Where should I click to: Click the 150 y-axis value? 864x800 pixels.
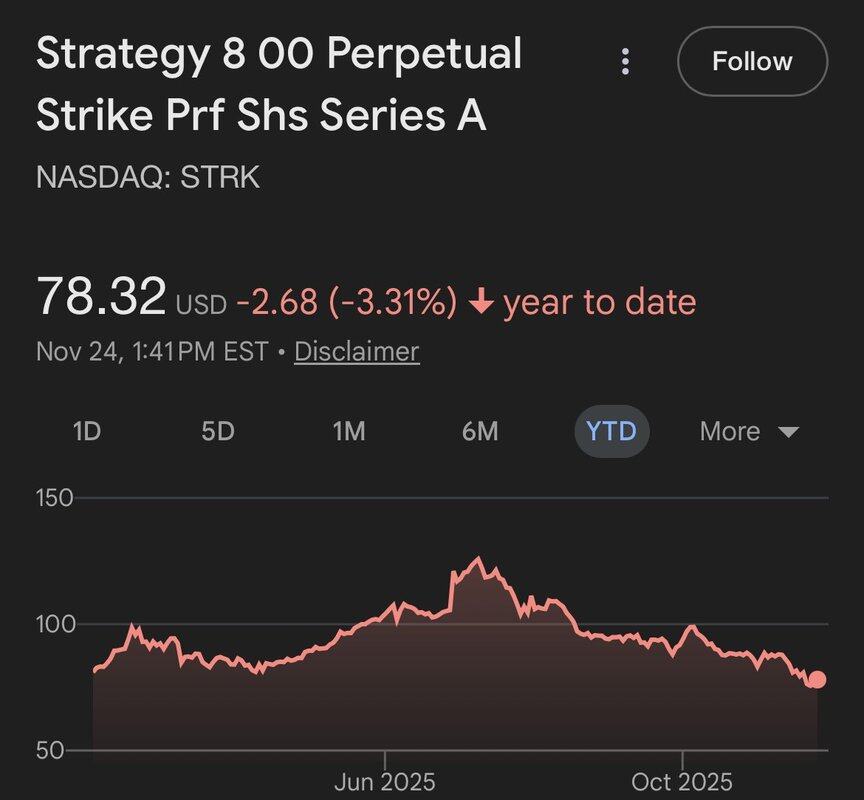54,498
